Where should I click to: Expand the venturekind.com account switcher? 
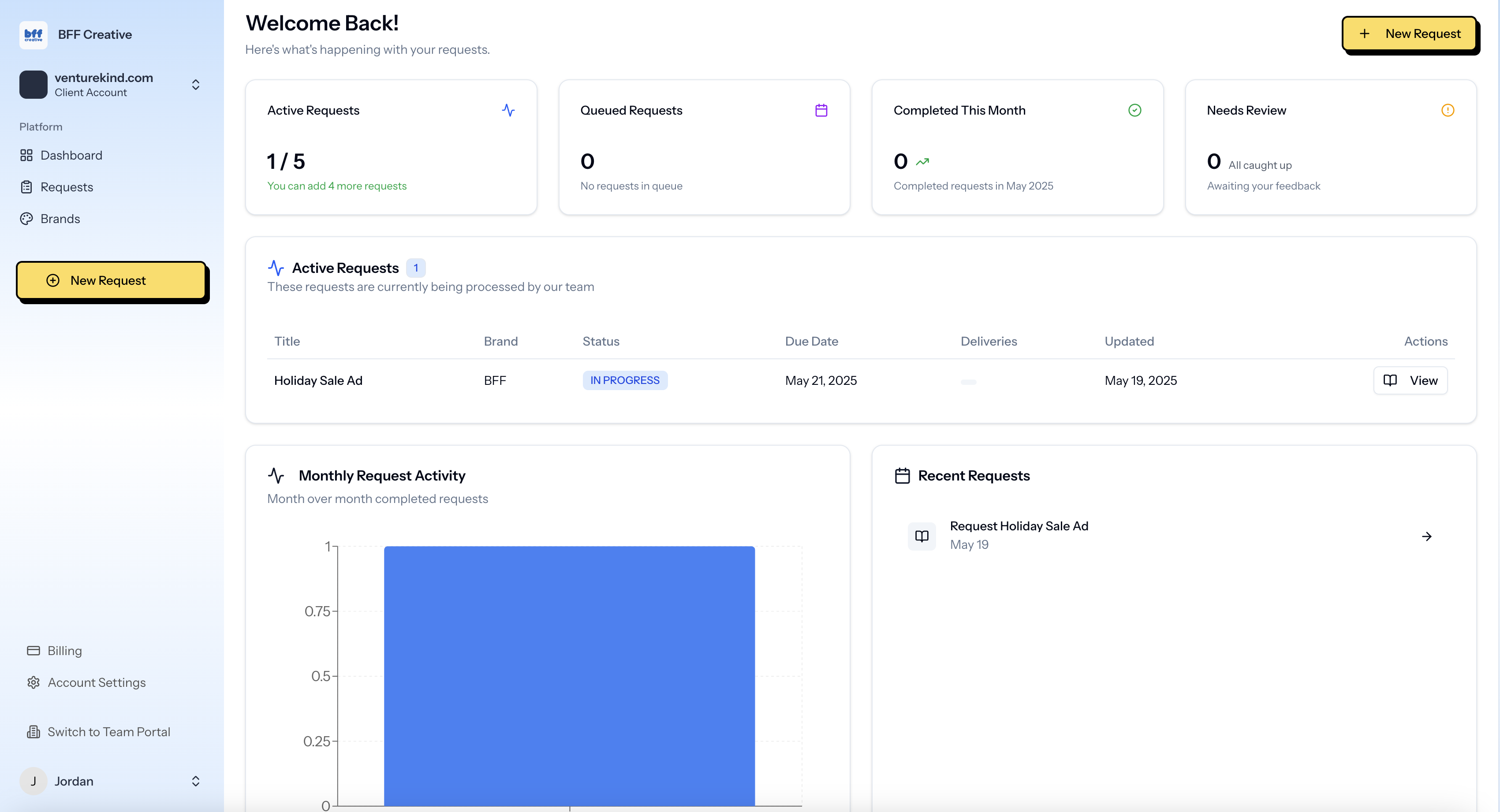196,85
